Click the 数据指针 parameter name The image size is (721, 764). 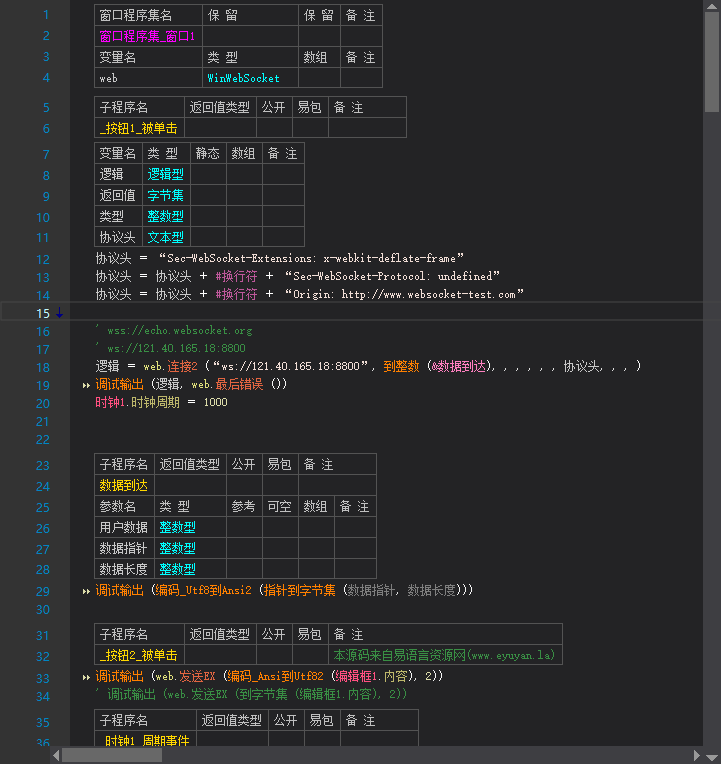[124, 548]
